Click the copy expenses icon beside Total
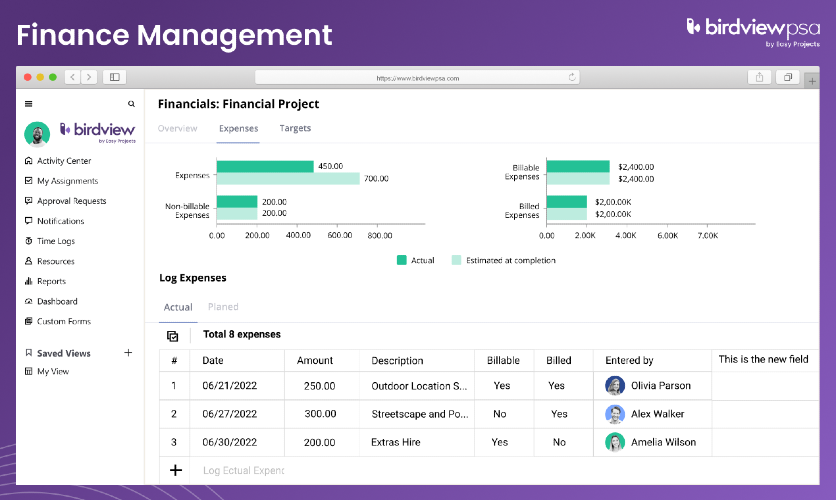The width and height of the screenshot is (836, 500). pos(172,336)
